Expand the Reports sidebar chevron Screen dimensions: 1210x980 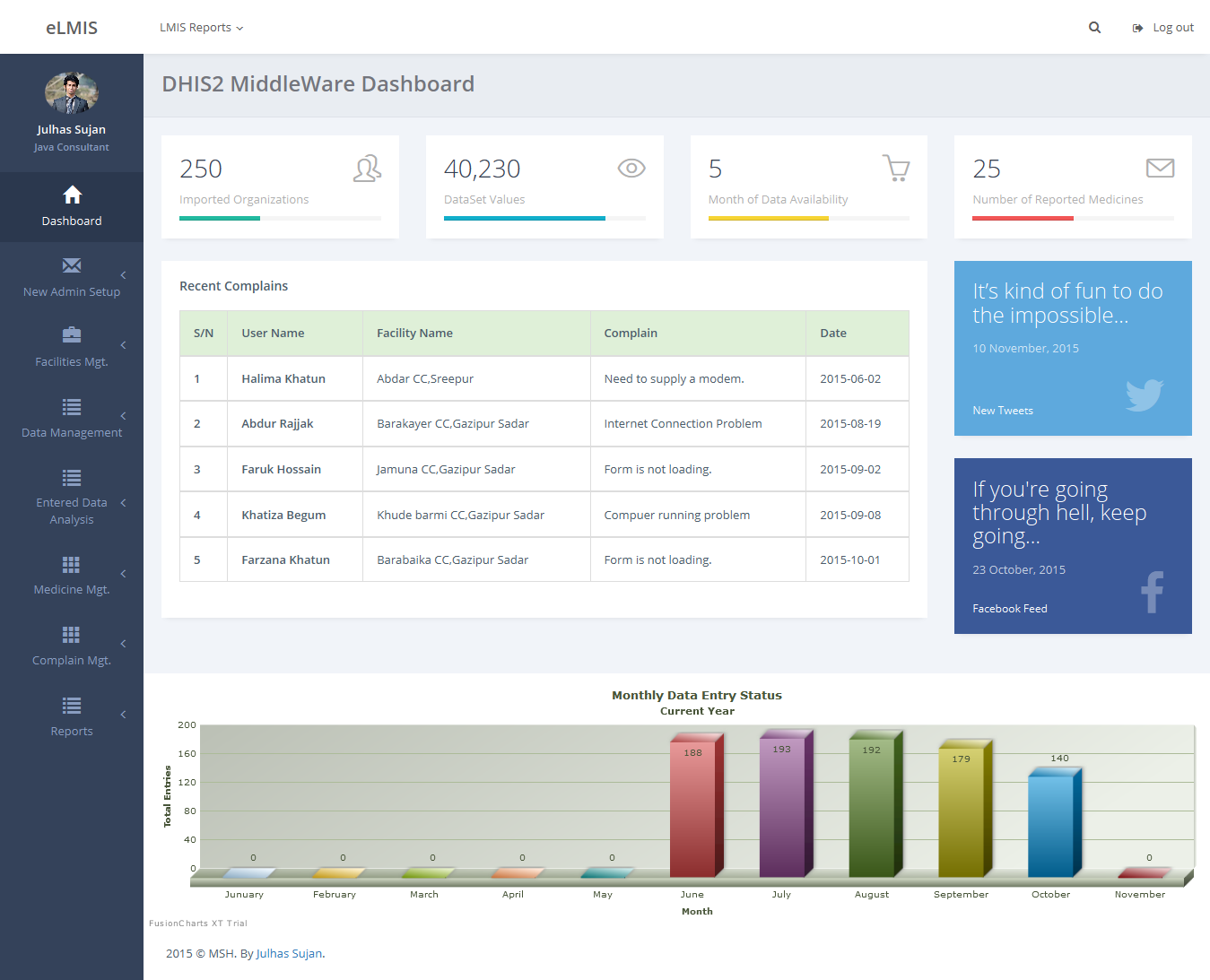[123, 715]
